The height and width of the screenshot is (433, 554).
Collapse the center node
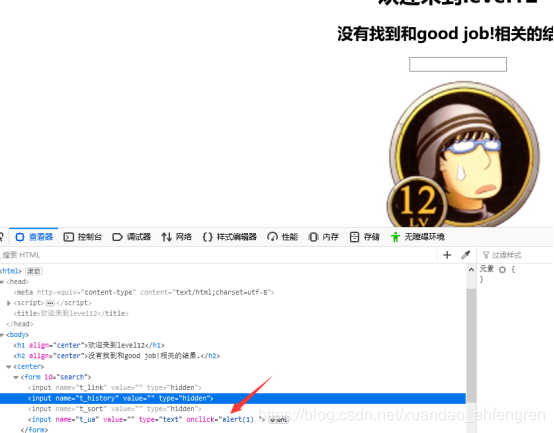pos(9,367)
